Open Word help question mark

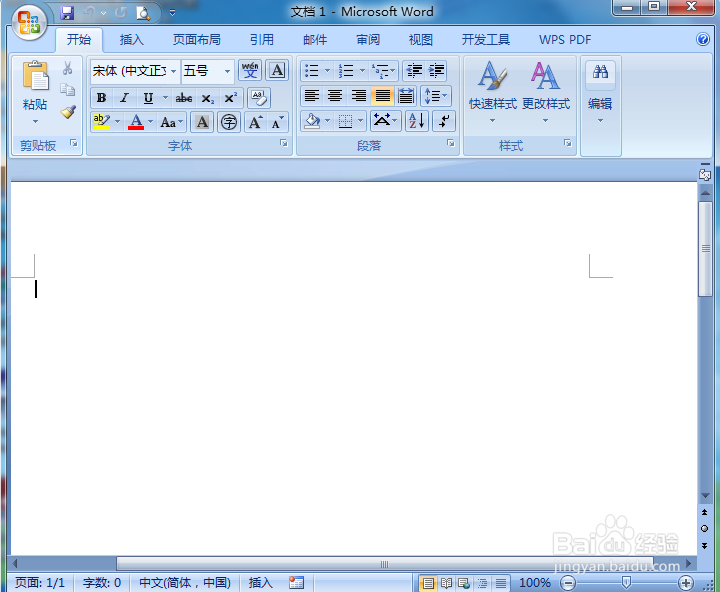703,39
